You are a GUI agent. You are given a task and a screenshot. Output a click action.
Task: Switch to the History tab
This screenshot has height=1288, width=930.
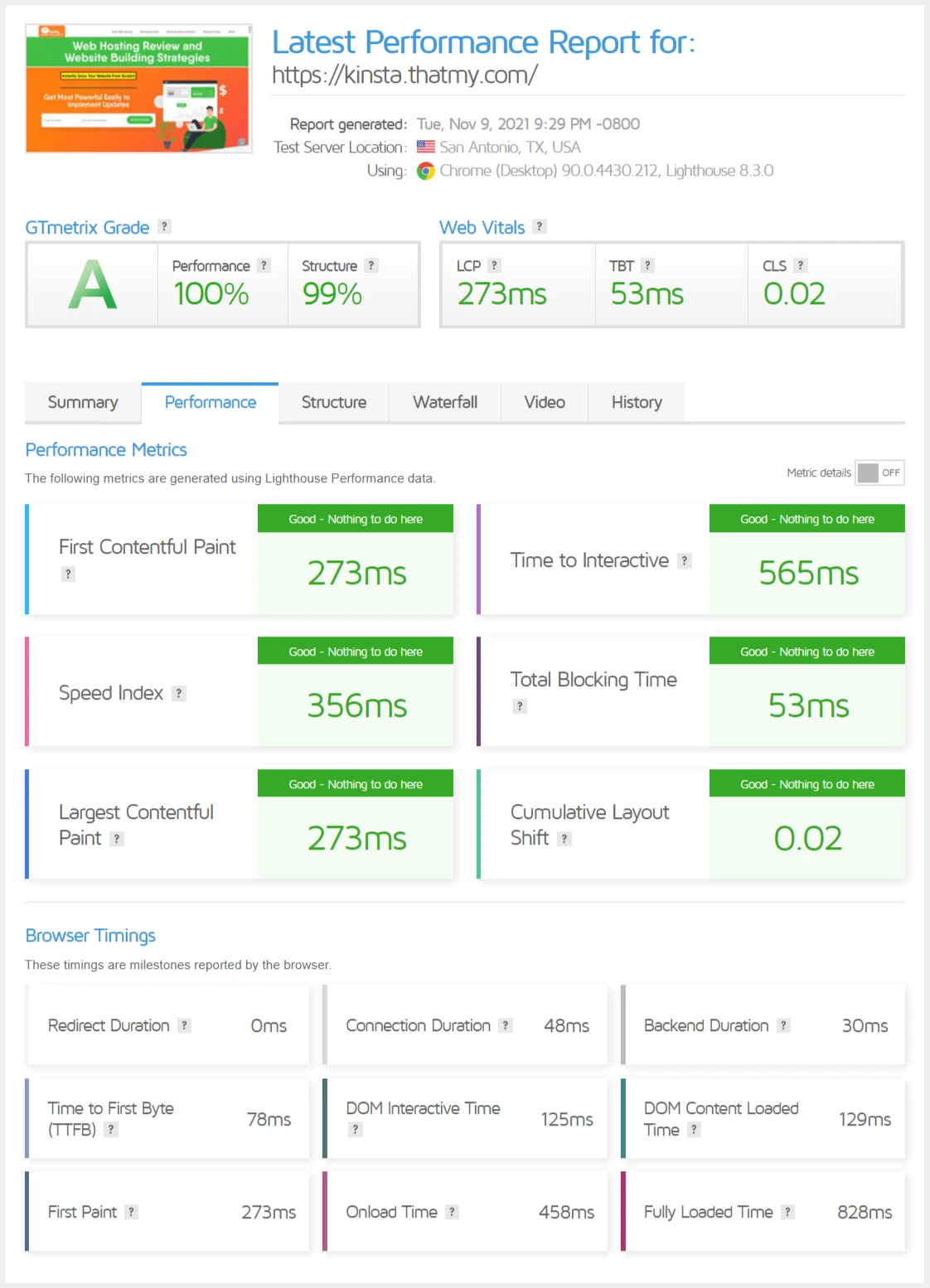(x=637, y=402)
